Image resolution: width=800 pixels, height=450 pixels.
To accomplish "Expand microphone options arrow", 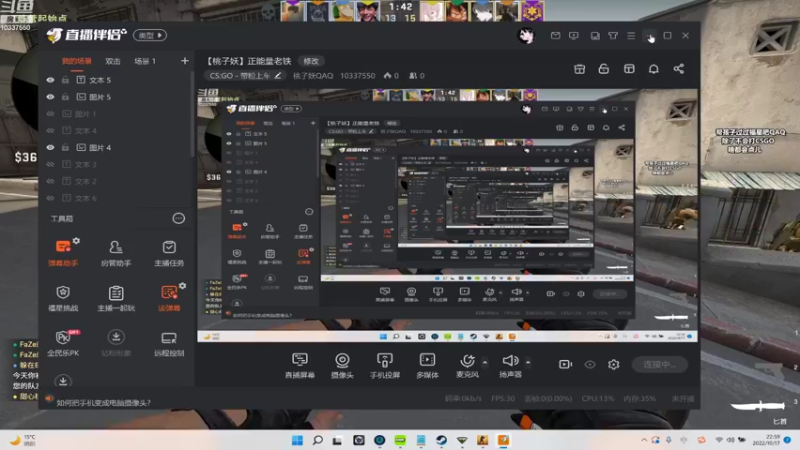I will pos(485,362).
